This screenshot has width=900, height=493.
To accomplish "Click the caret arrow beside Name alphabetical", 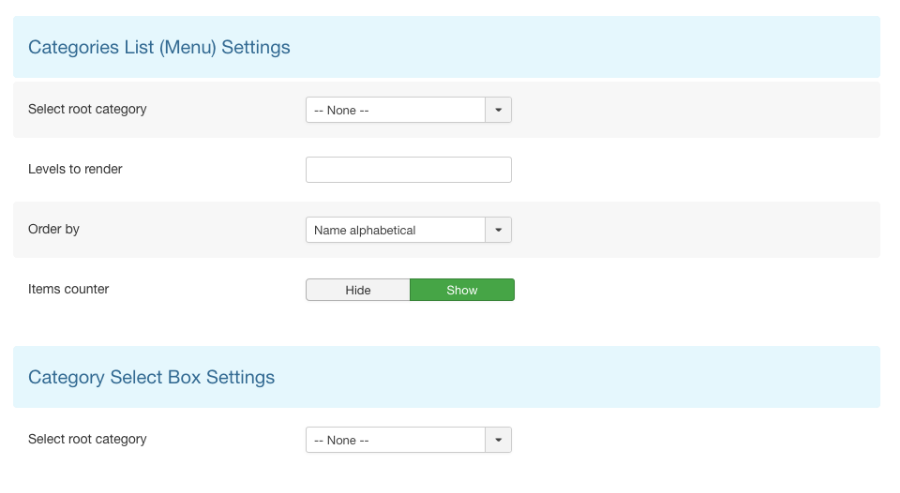I will (x=498, y=230).
